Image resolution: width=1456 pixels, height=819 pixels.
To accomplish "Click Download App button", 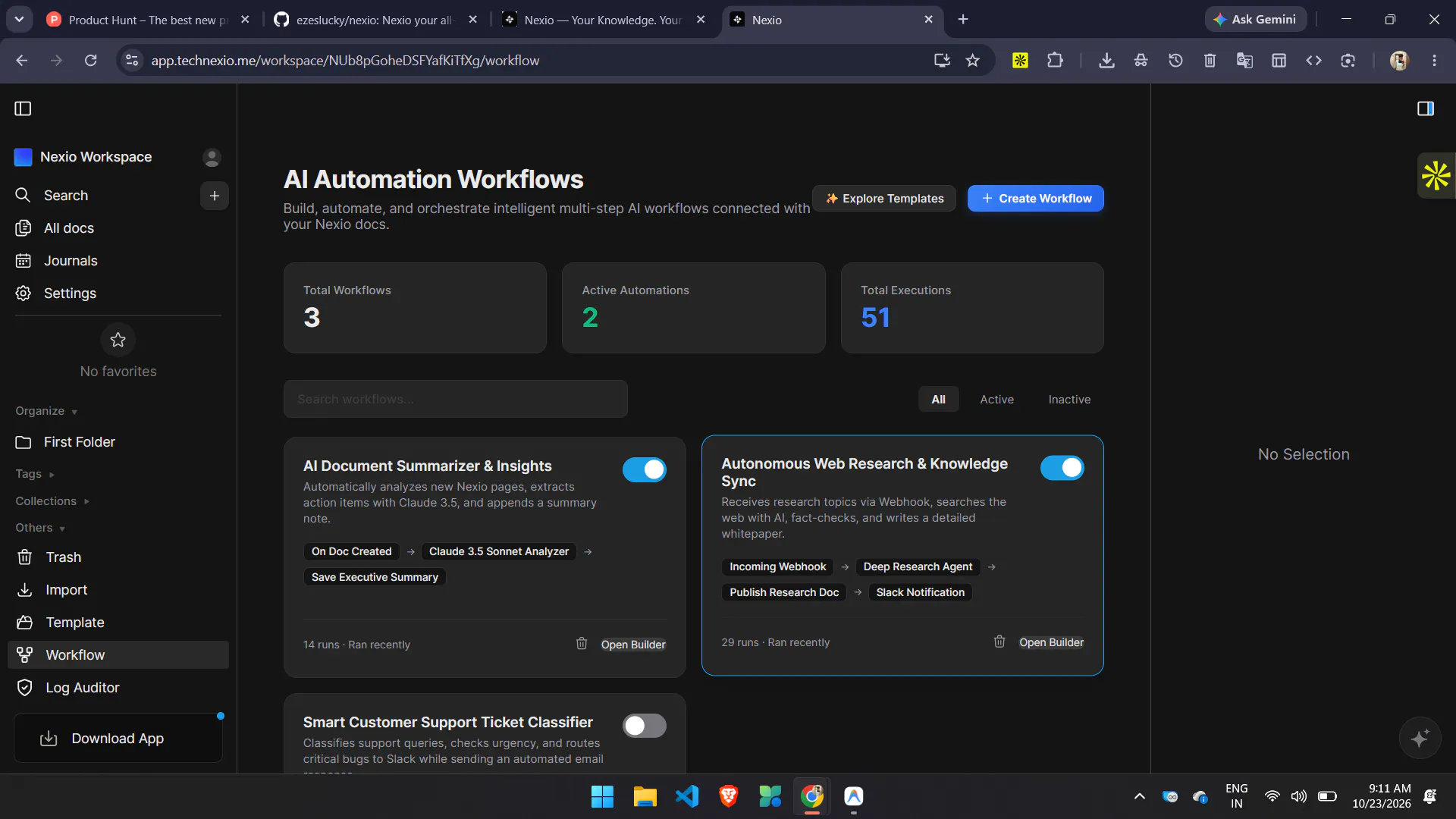I will 118,738.
